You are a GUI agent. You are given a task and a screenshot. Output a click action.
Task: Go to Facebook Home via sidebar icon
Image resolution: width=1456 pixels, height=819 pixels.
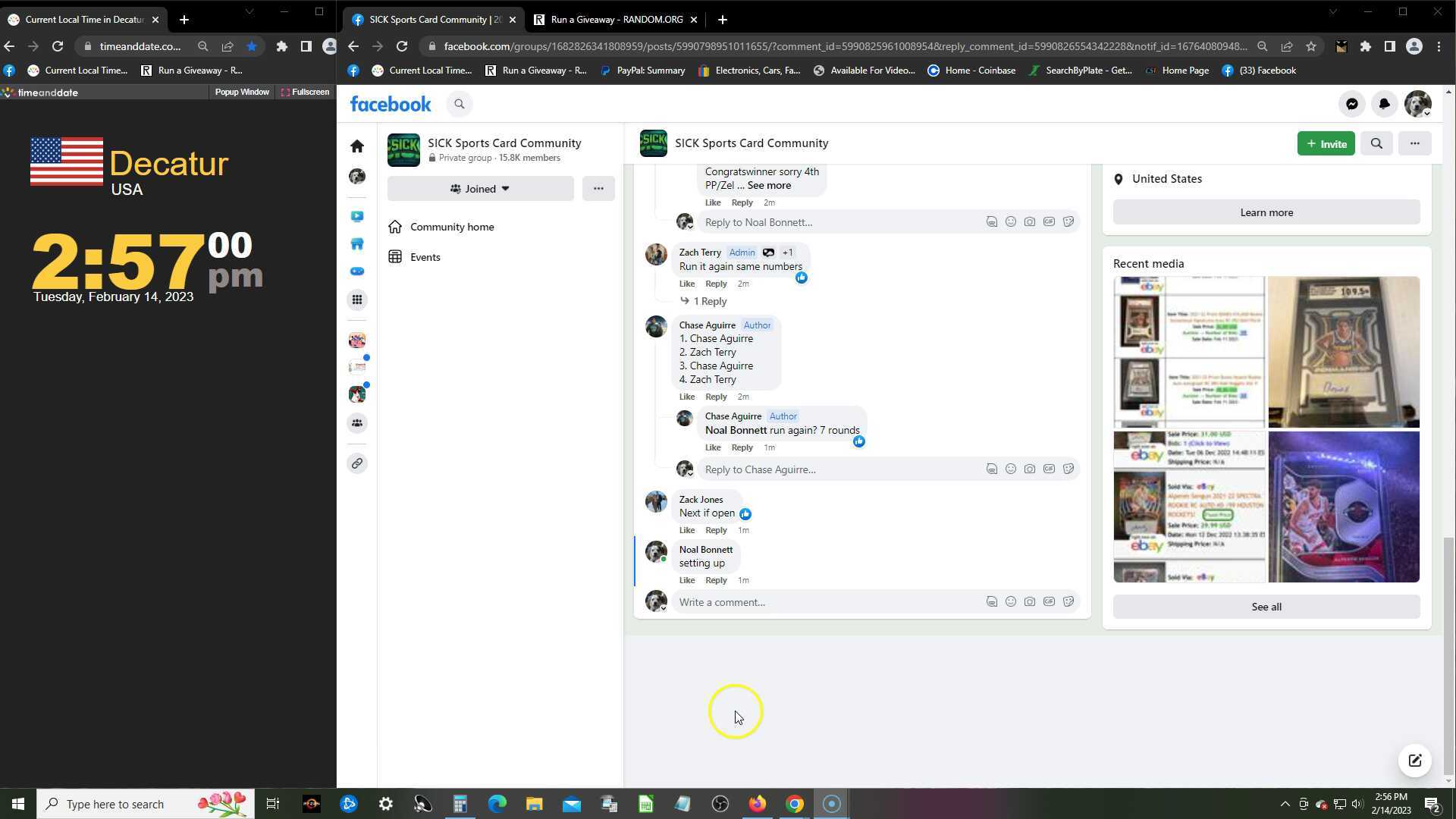click(x=357, y=146)
